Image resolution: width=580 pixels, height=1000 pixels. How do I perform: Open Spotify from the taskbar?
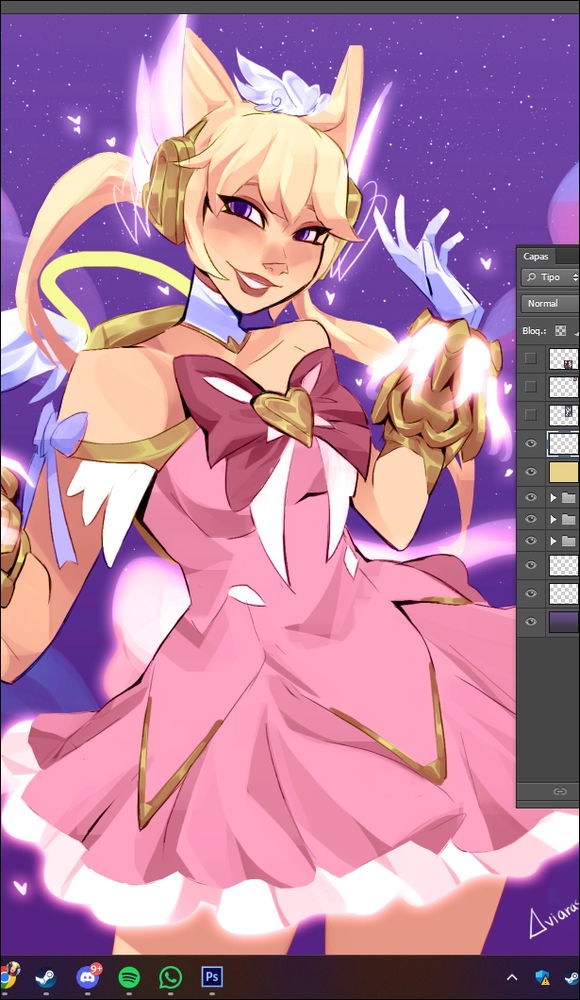tap(130, 977)
